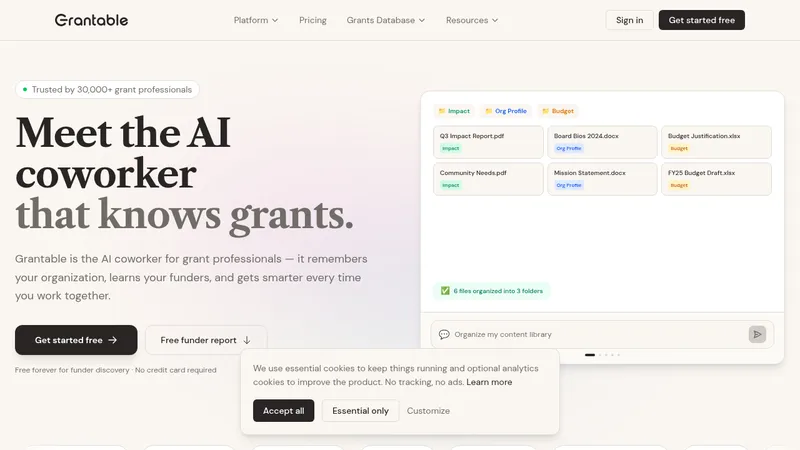Click the Free funder report button

(206, 340)
